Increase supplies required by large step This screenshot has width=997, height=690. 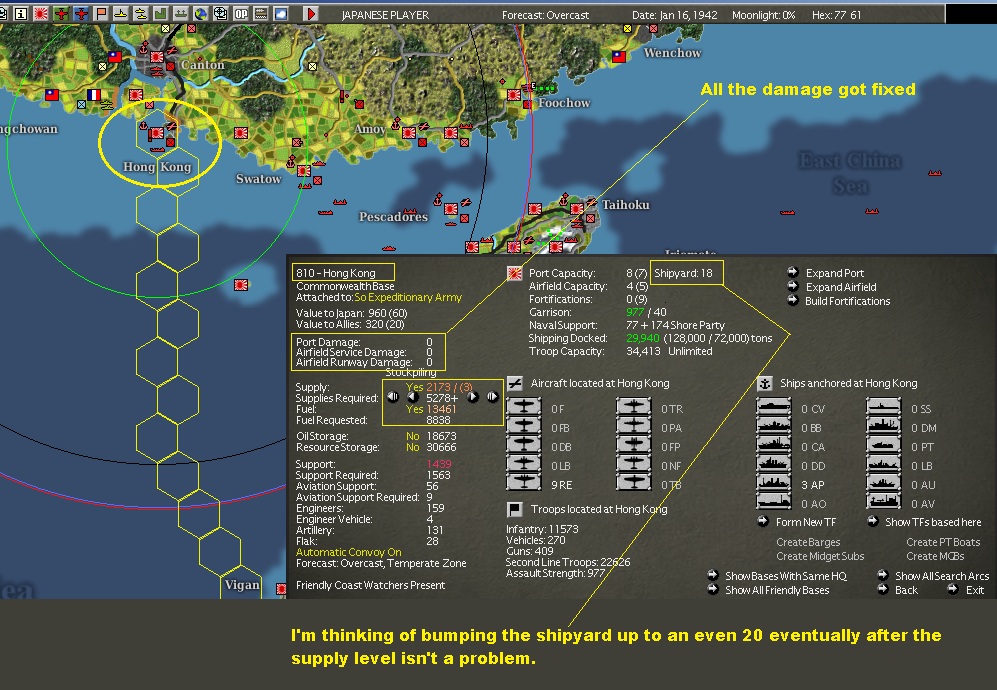point(493,397)
